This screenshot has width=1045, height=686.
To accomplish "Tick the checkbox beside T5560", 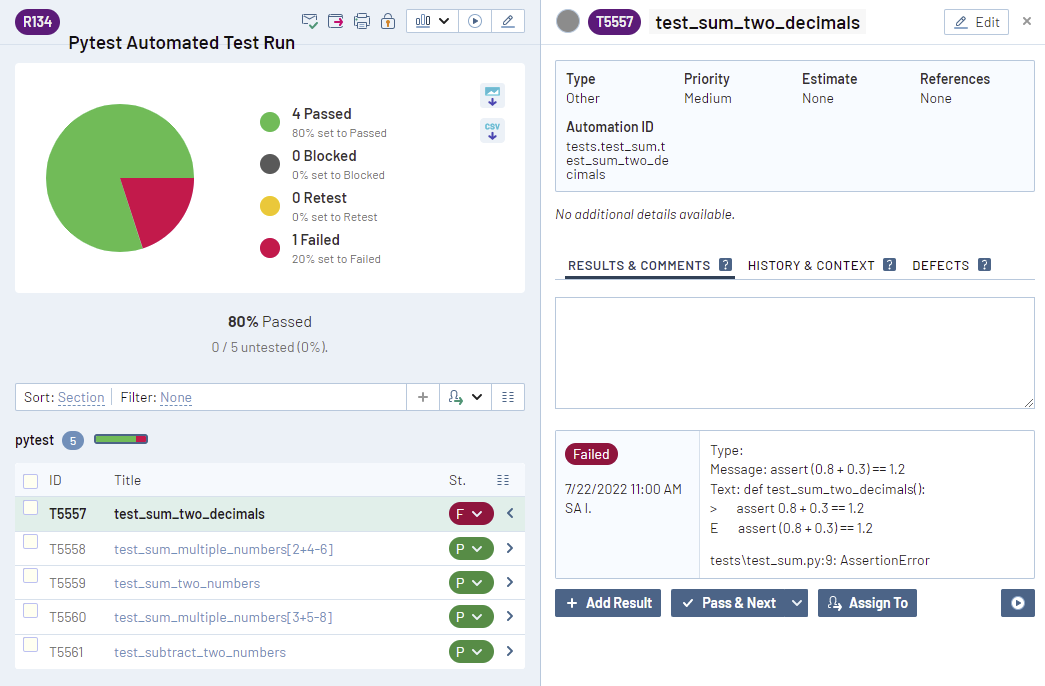I will click(31, 610).
